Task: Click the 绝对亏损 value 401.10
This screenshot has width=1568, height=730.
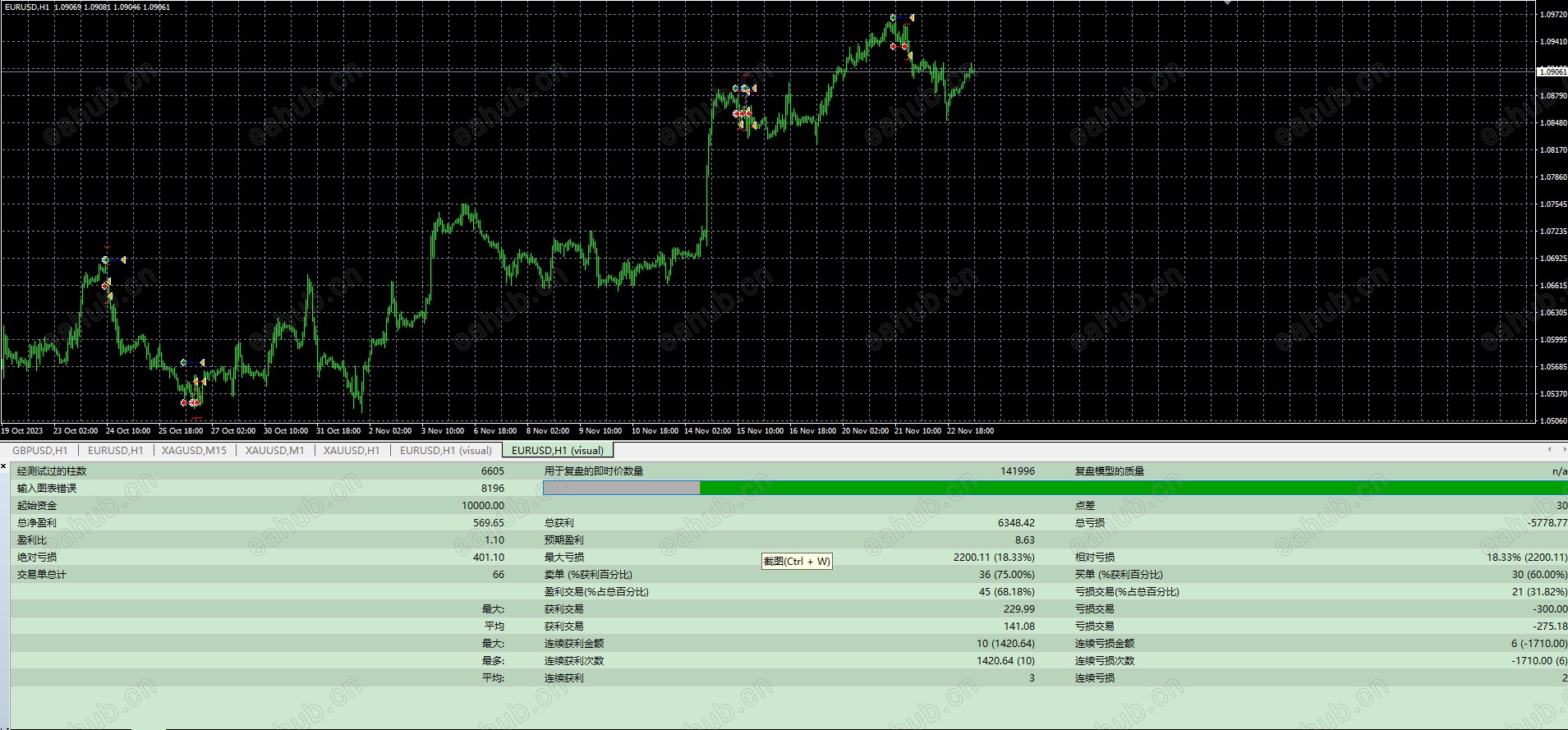Action: pyautogui.click(x=489, y=558)
